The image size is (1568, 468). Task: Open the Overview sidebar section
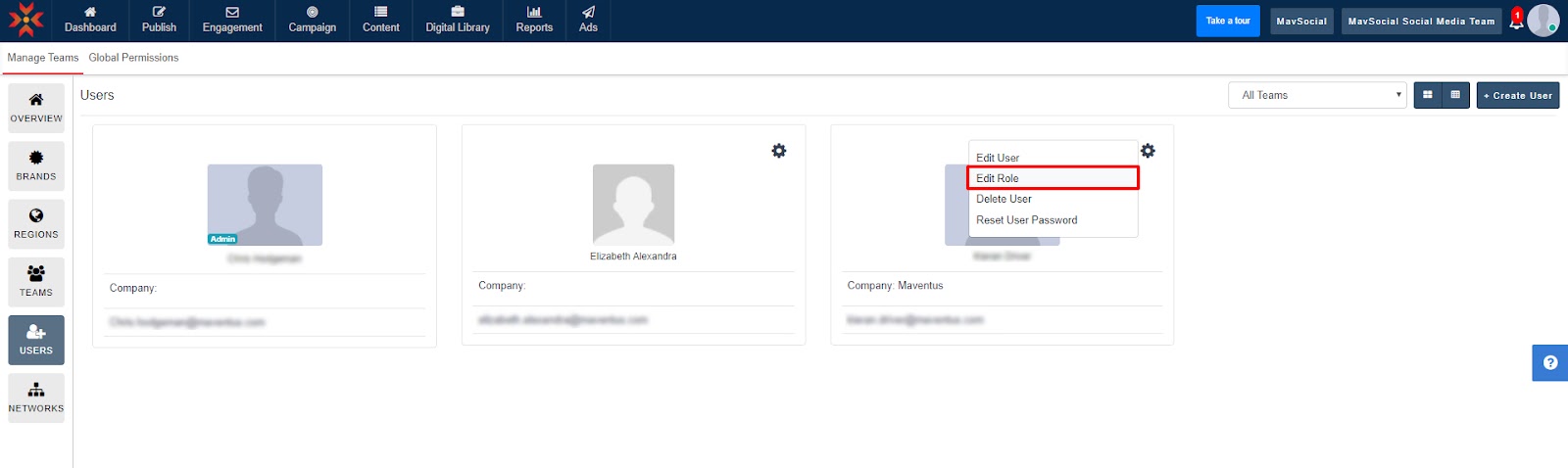36,108
